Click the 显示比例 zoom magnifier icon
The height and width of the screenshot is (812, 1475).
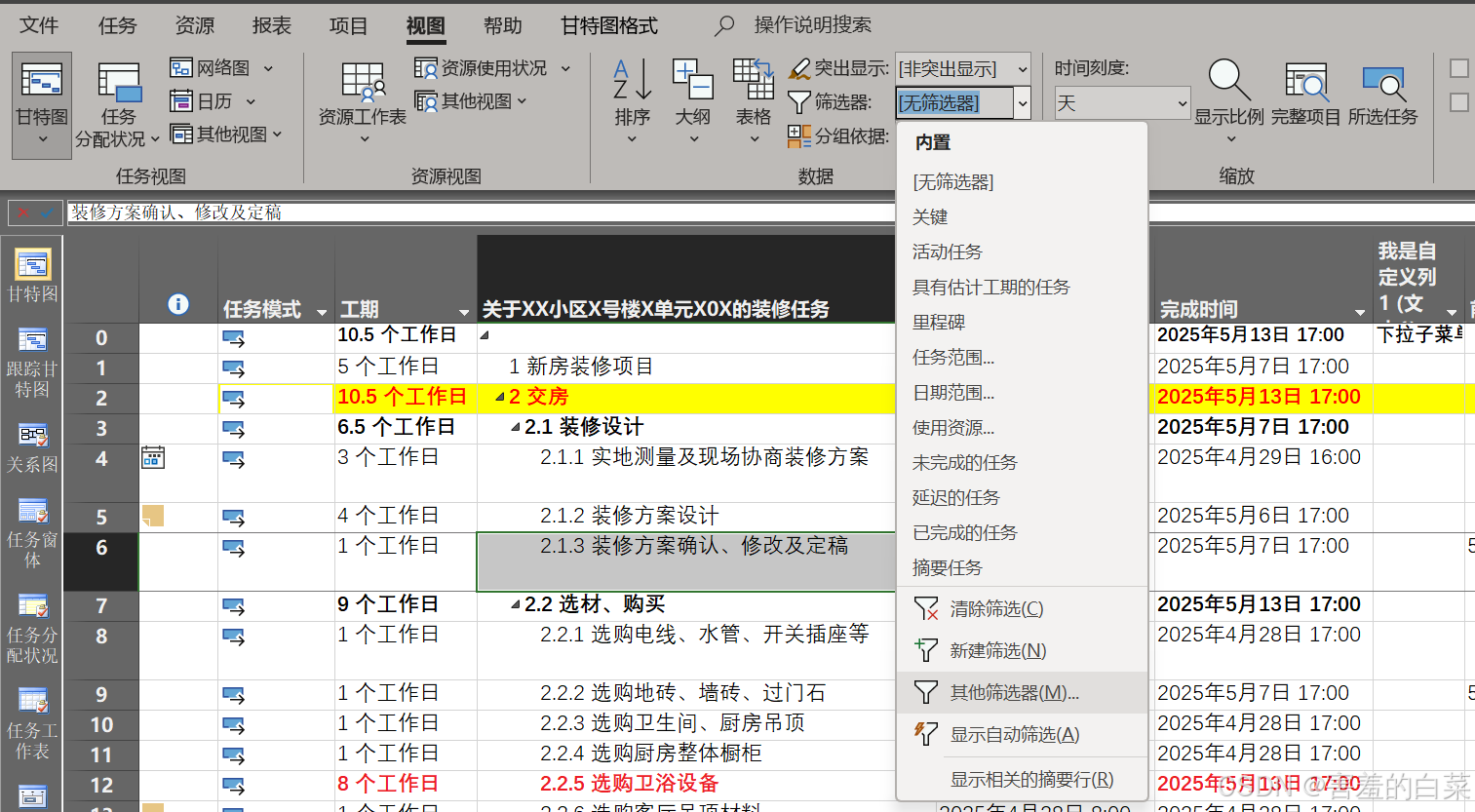tap(1228, 80)
